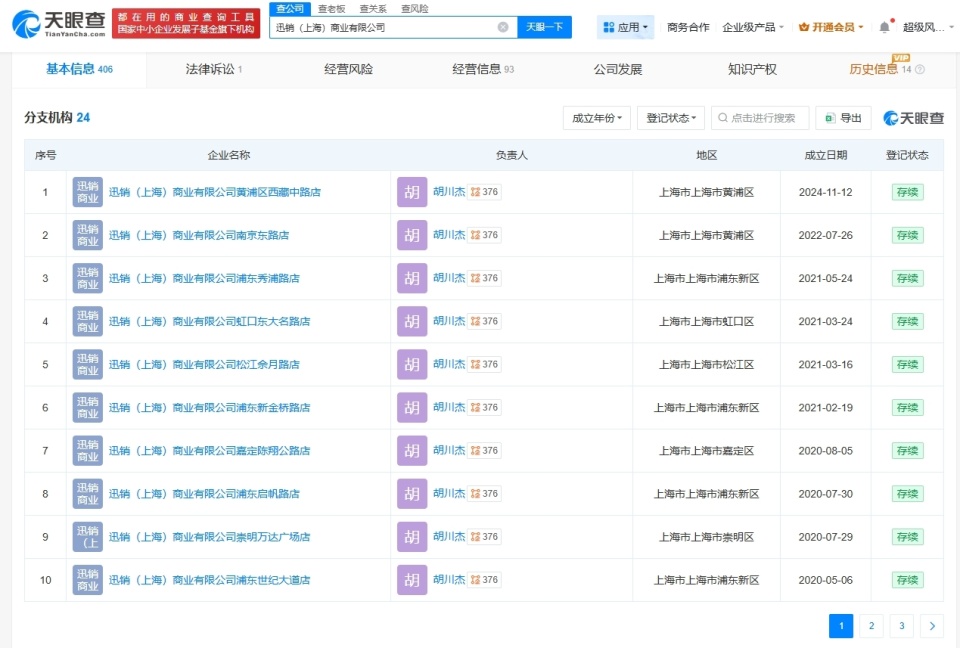Go to page 2 of branch results
The height and width of the screenshot is (648, 960).
(871, 625)
